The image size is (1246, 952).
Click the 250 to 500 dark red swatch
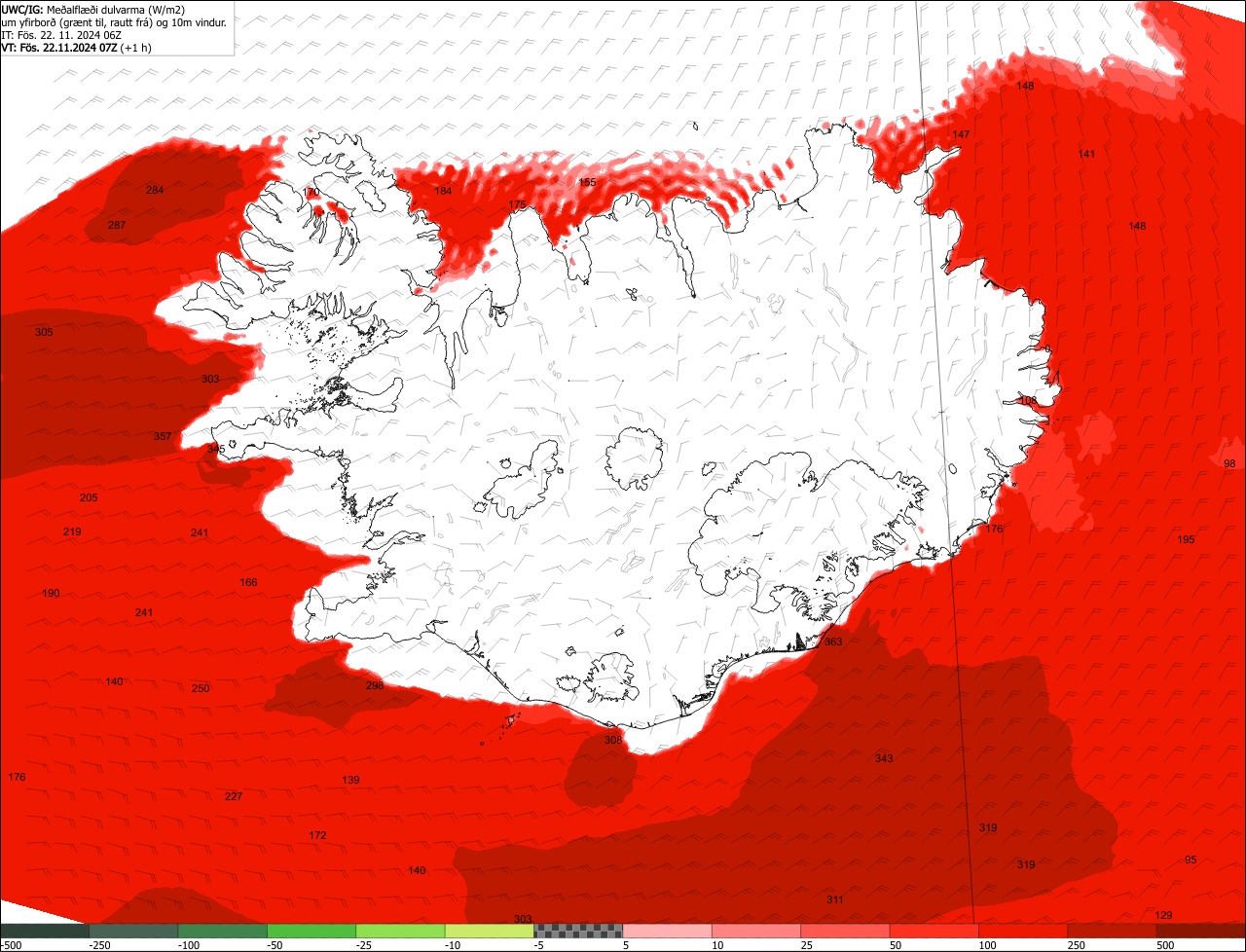1113,932
